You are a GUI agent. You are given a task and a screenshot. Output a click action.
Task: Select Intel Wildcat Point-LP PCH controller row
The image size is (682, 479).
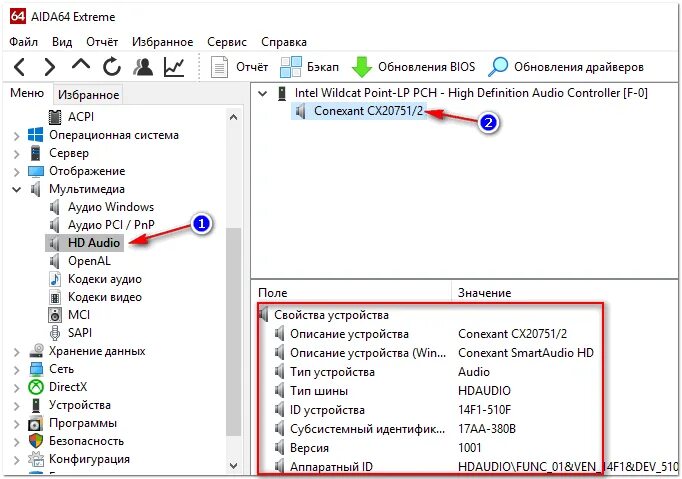[471, 93]
